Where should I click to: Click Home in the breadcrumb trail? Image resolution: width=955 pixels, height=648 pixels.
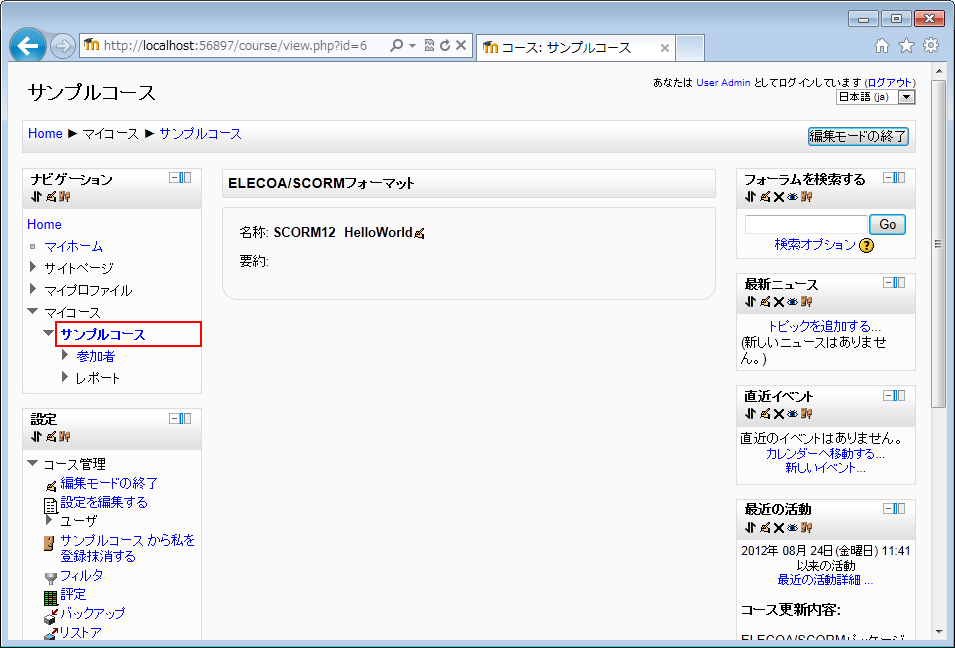click(x=45, y=134)
